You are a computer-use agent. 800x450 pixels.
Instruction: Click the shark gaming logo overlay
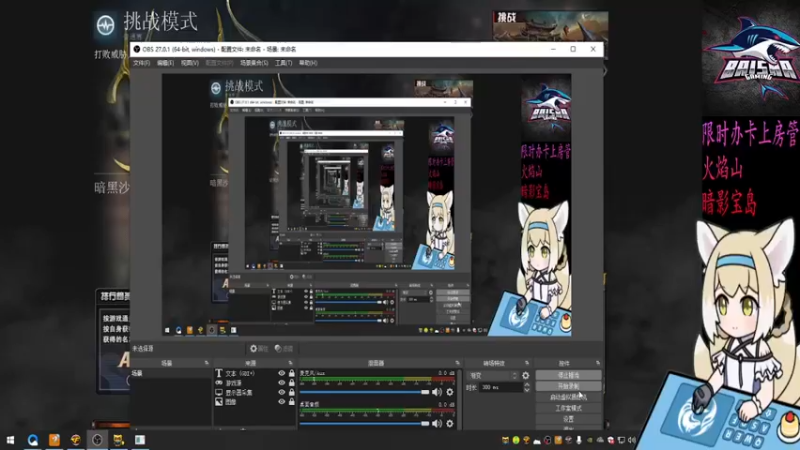750,57
